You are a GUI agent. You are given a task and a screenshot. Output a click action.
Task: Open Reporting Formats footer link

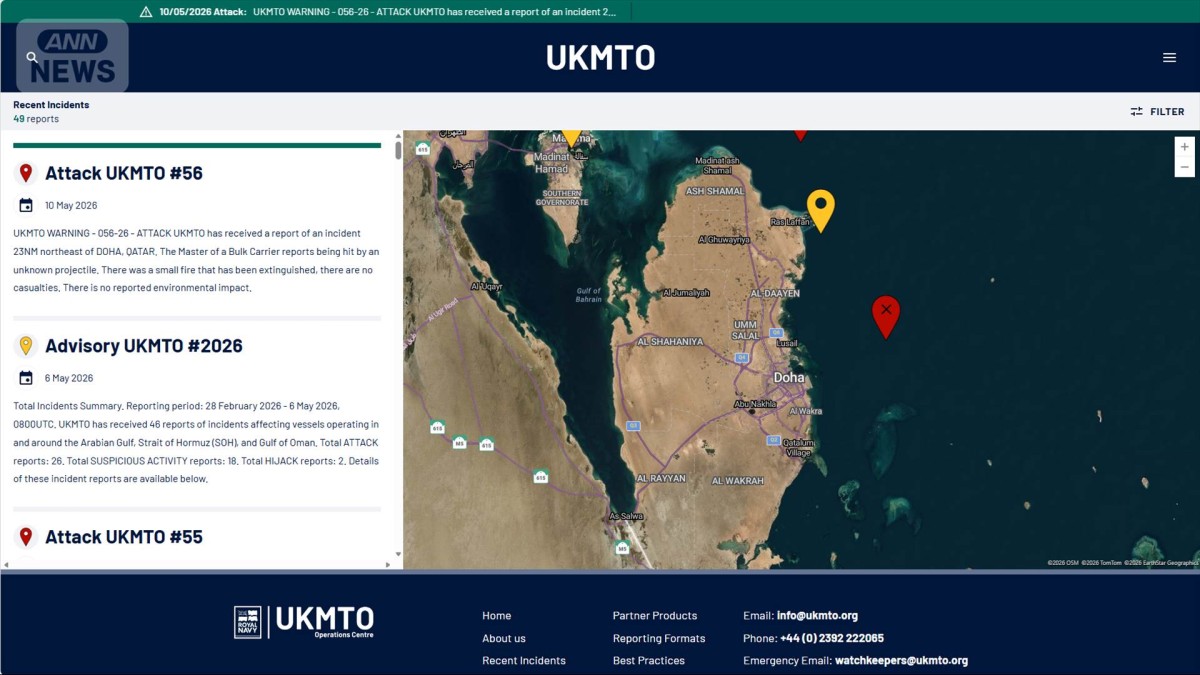(659, 639)
